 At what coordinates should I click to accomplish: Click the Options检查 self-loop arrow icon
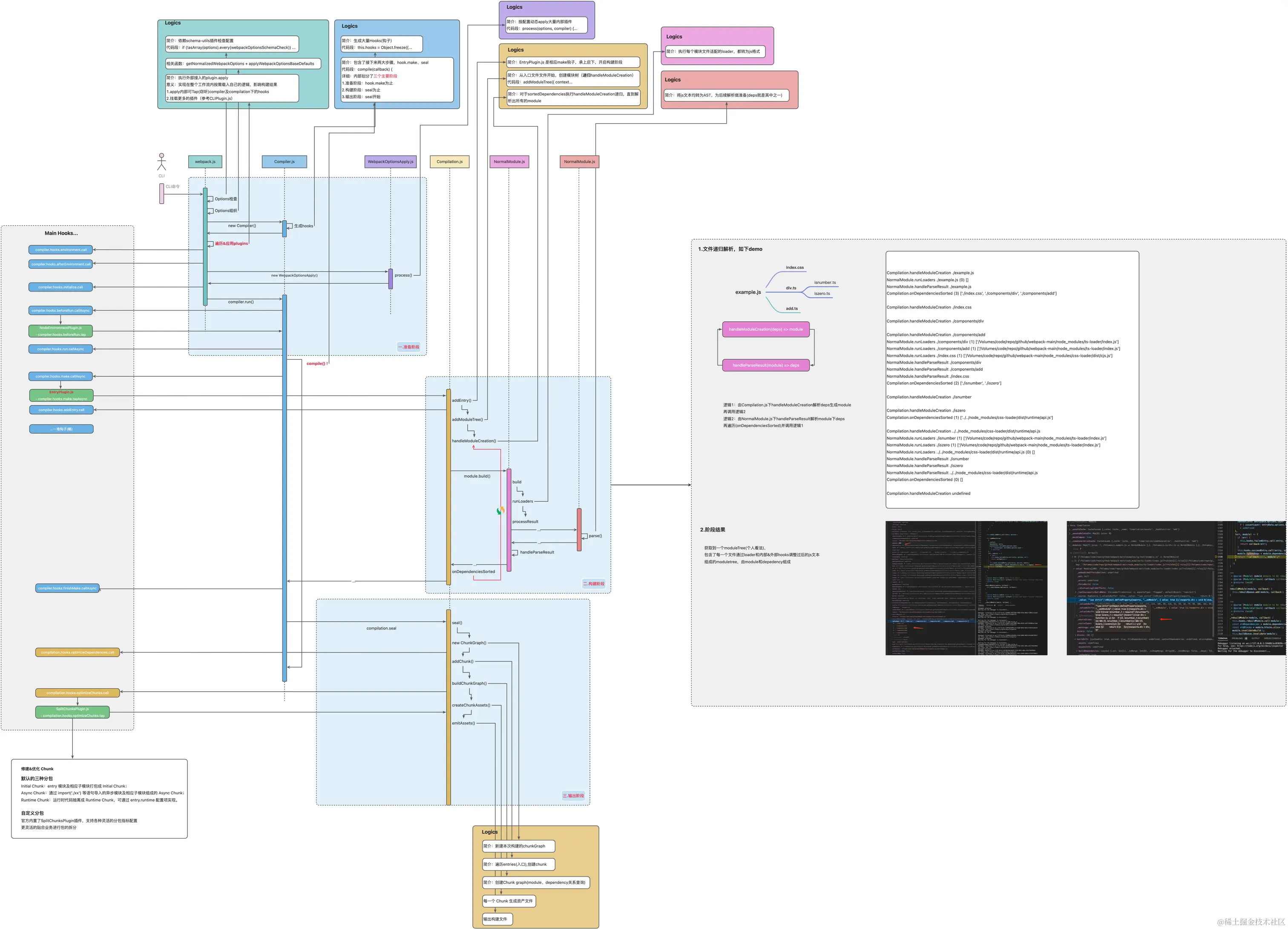[x=211, y=199]
